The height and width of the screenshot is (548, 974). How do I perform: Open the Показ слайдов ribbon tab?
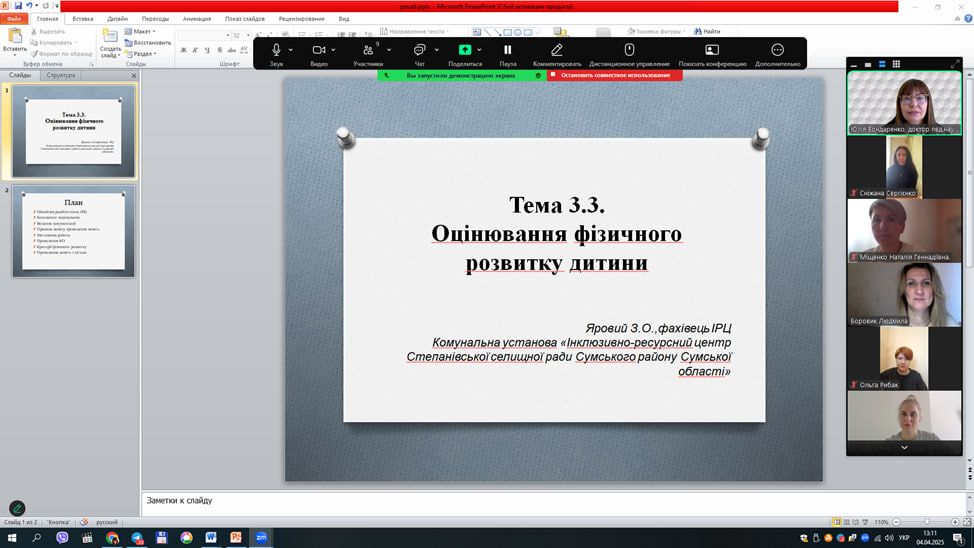point(245,18)
